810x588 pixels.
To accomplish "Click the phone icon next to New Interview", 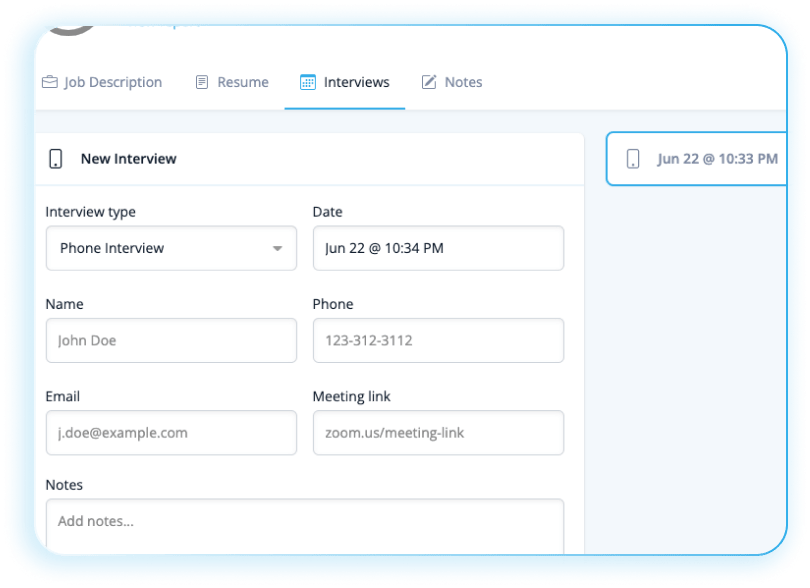I will [x=56, y=159].
